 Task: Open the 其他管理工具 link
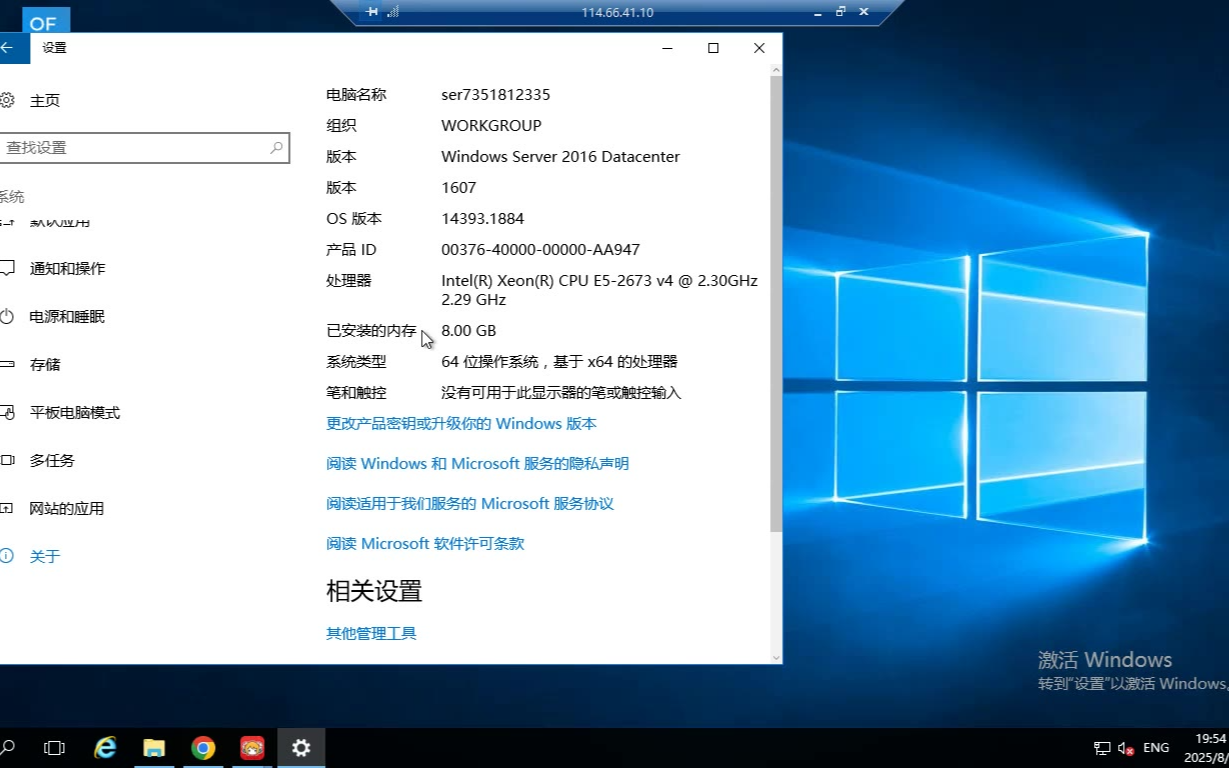click(x=371, y=633)
